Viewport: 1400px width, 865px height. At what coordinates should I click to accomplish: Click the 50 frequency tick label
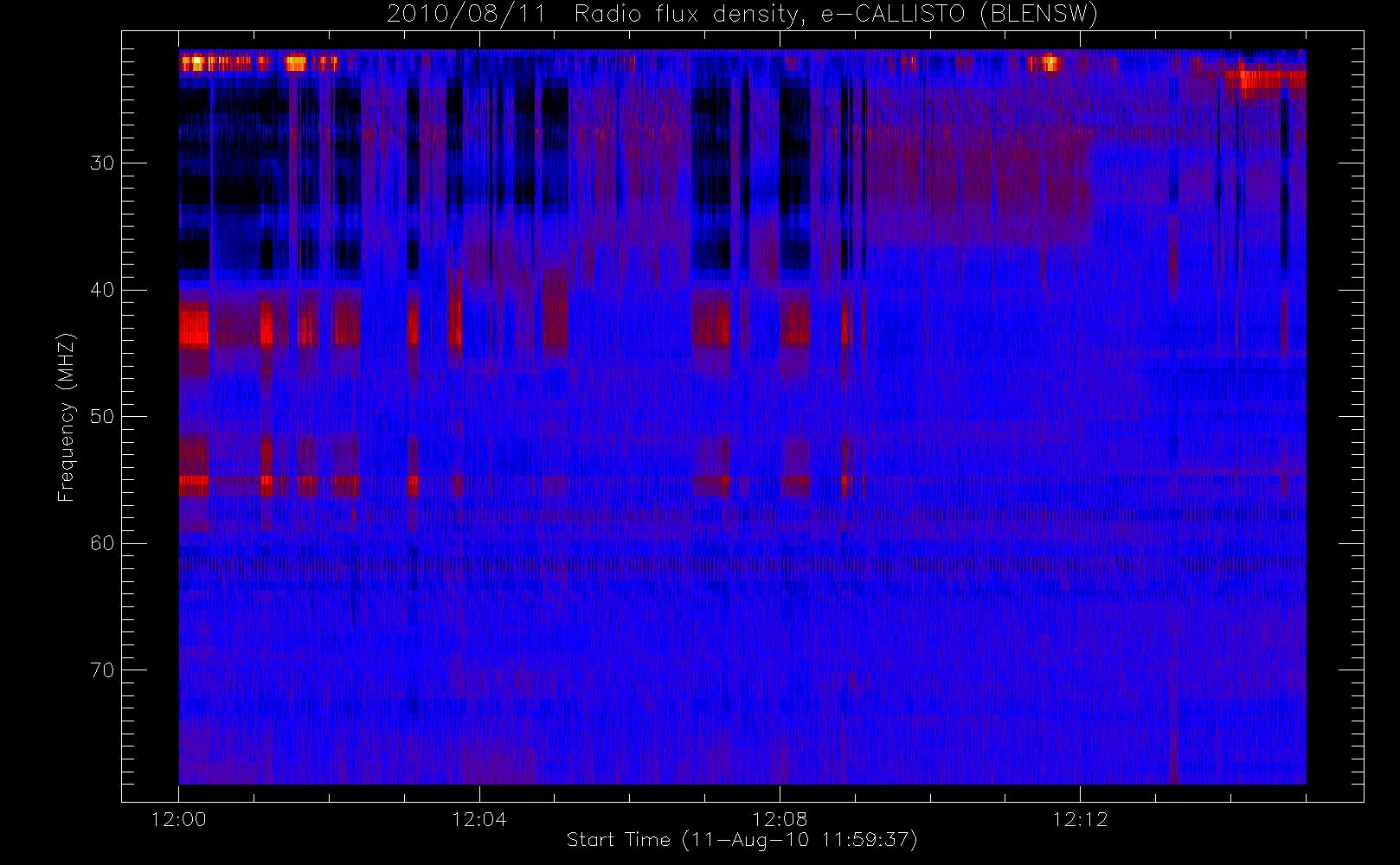(x=102, y=416)
